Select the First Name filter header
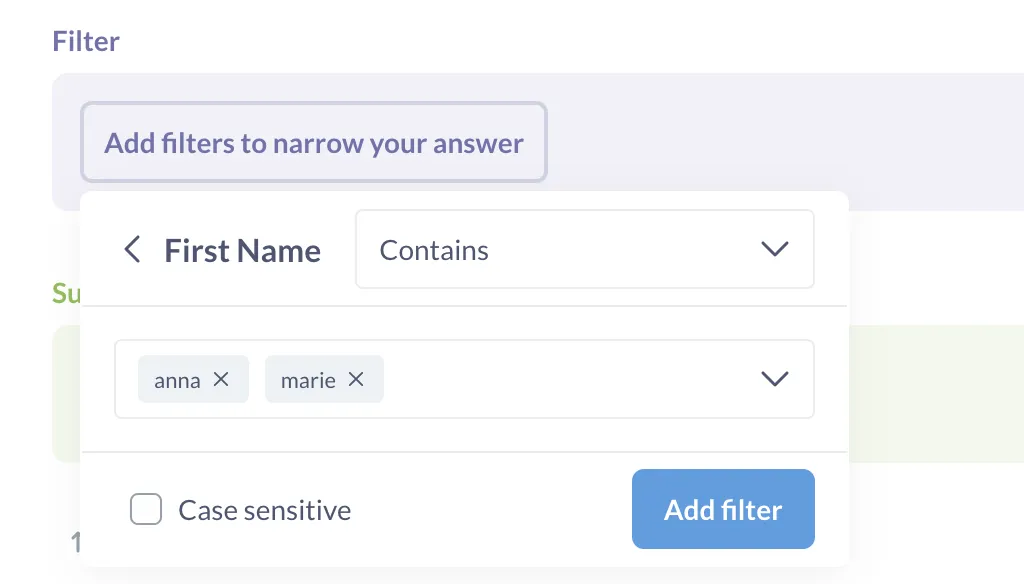 pyautogui.click(x=242, y=250)
